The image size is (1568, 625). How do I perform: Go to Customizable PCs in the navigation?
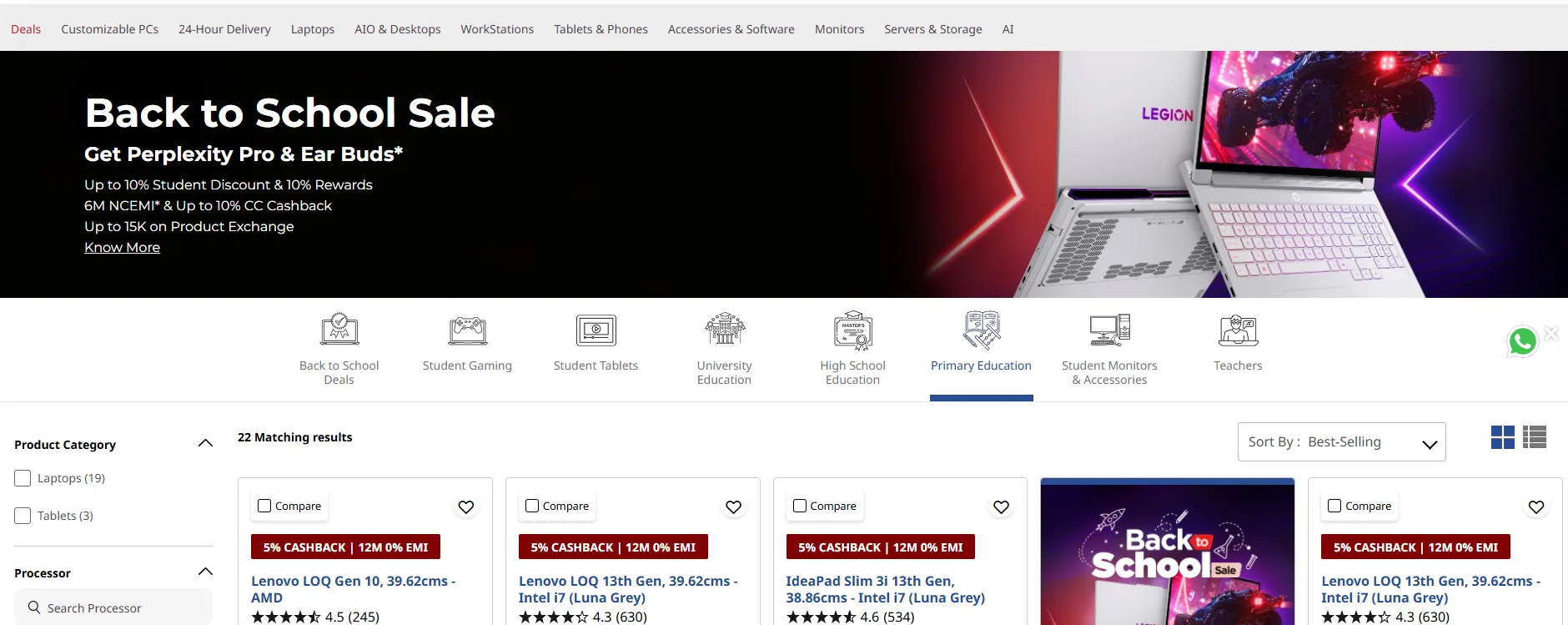[109, 29]
